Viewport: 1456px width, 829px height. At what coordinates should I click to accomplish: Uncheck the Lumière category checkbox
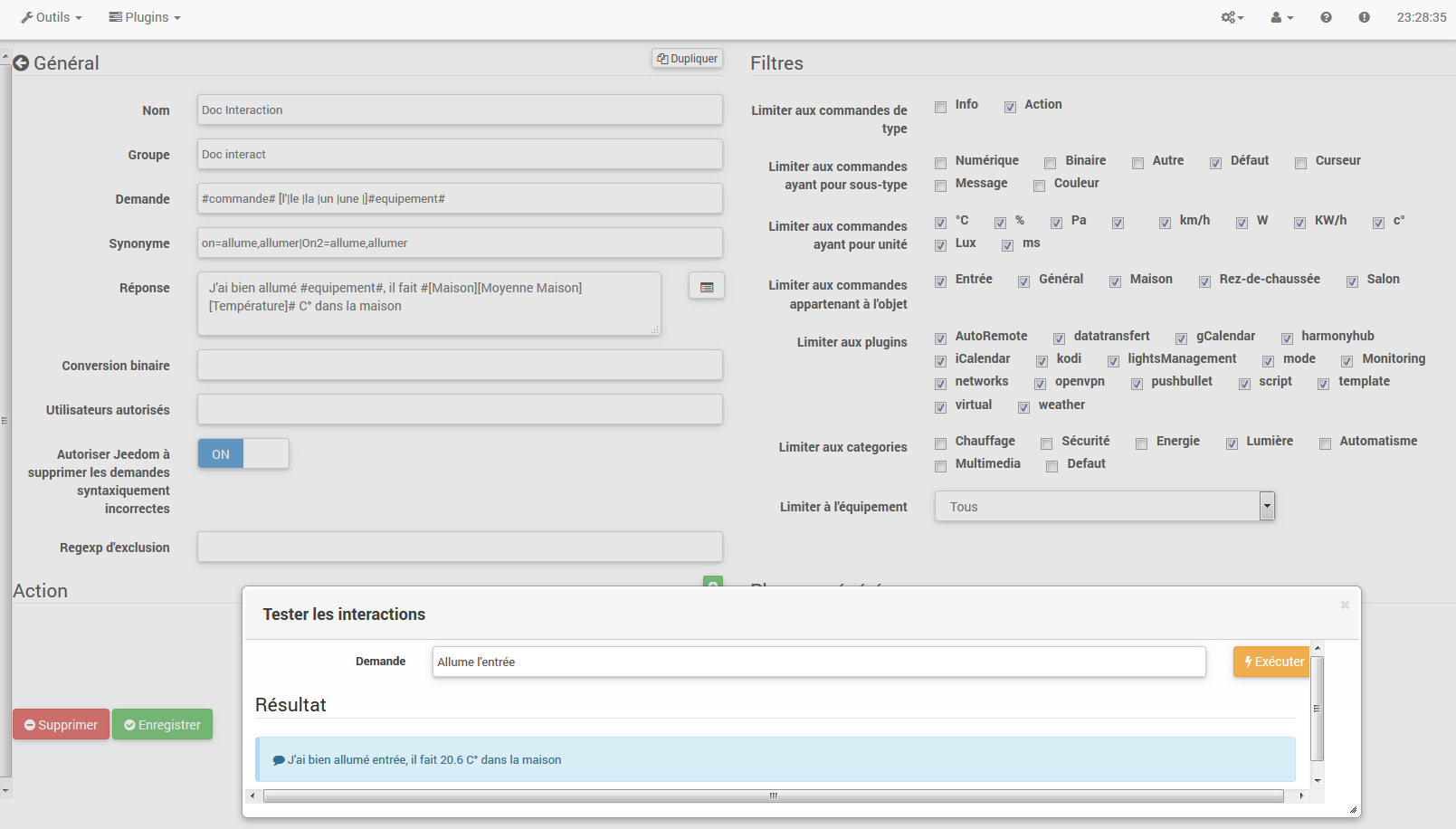click(x=1232, y=443)
